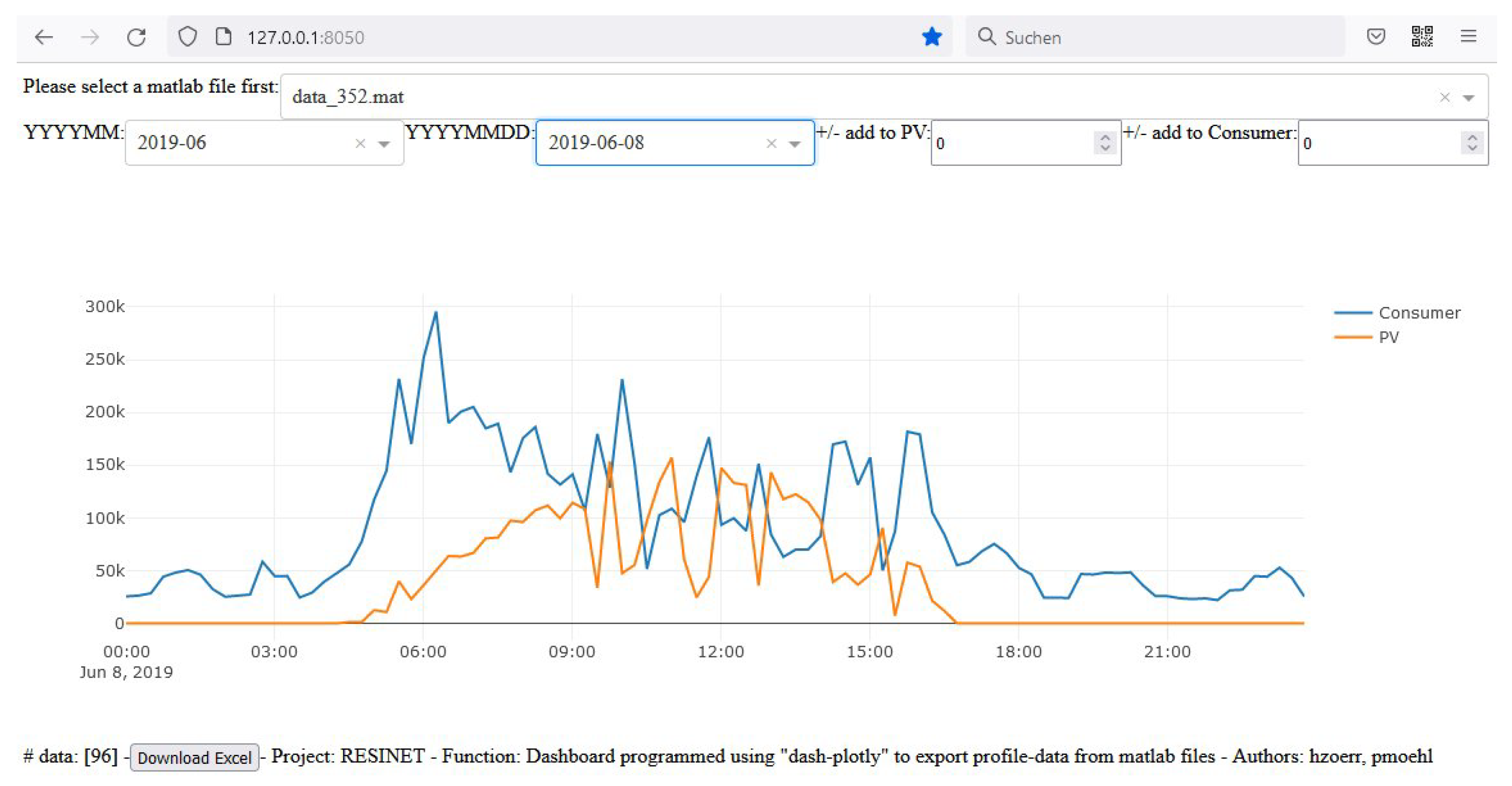Open the Pocket save icon
This screenshot has width=1512, height=786.
(1376, 37)
